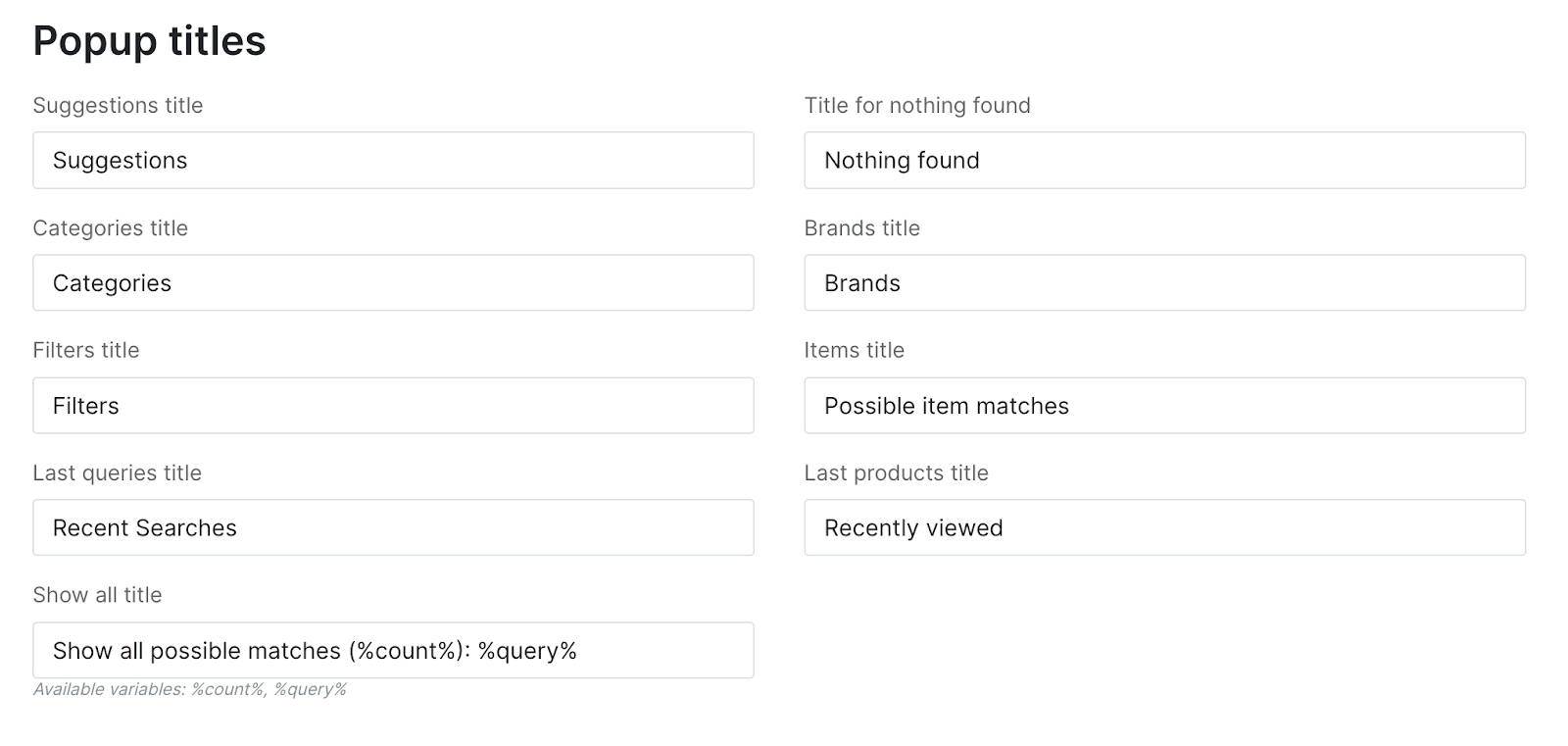
Task: Click the 'Popup titles' section heading
Action: pyautogui.click(x=149, y=41)
